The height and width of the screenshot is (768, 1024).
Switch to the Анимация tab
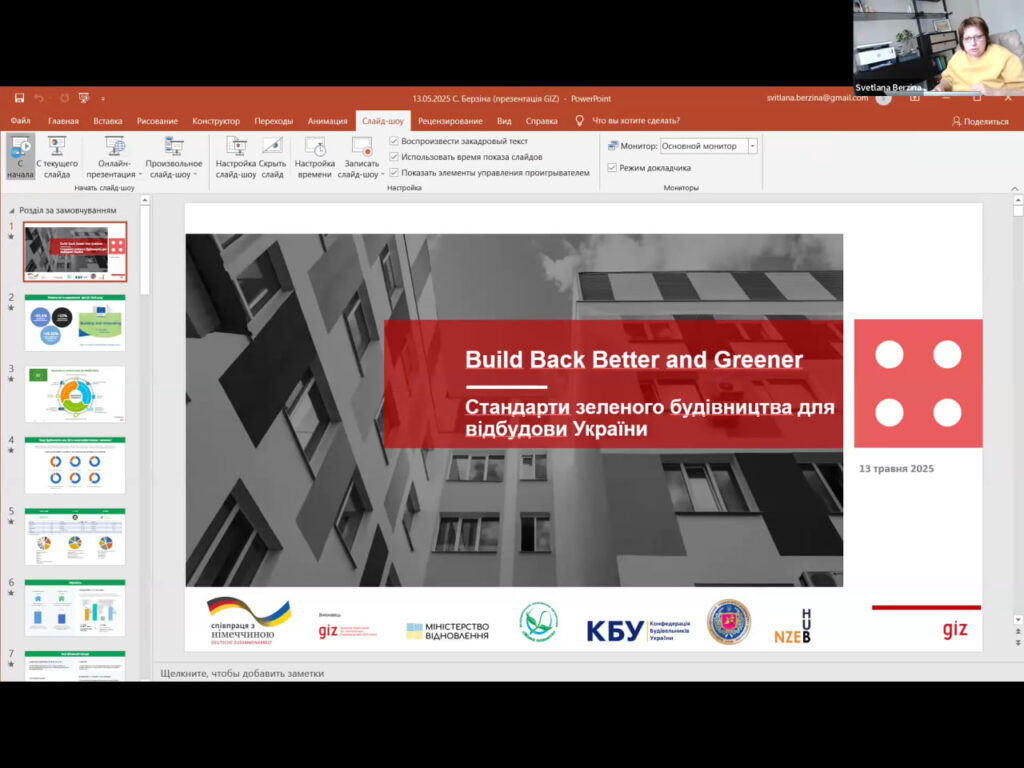(327, 121)
